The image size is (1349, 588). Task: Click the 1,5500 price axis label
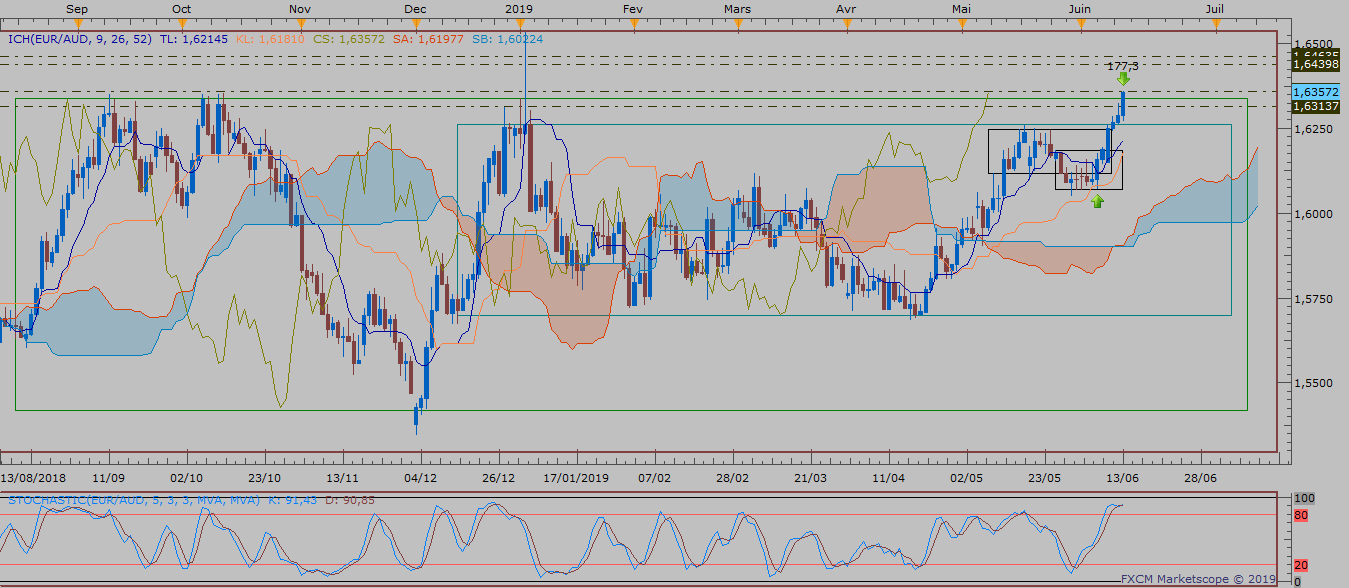point(1312,383)
